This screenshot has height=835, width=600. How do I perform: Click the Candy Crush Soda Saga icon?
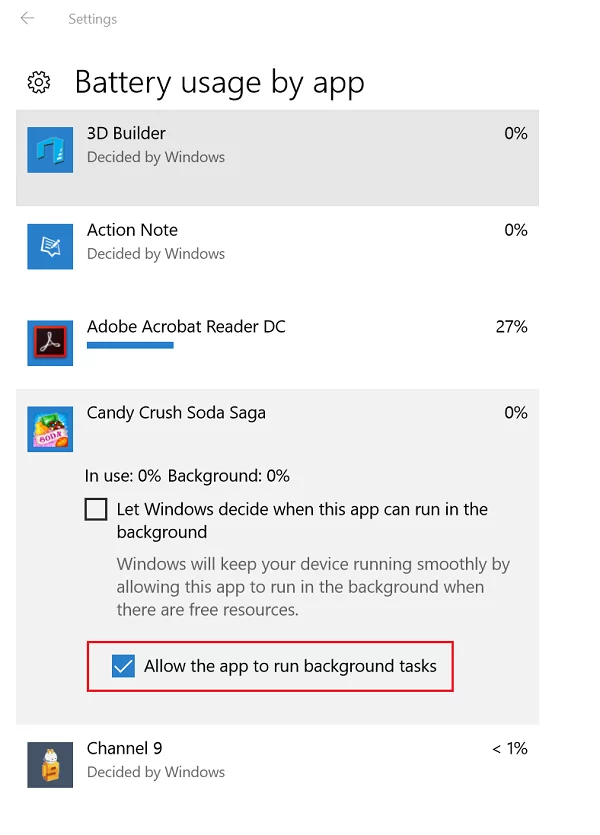[50, 430]
